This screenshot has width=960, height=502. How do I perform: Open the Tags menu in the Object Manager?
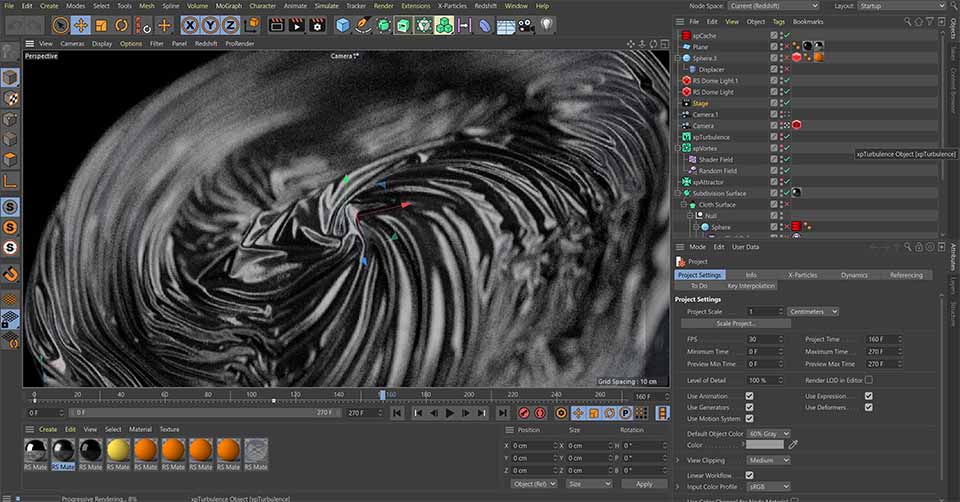click(778, 21)
